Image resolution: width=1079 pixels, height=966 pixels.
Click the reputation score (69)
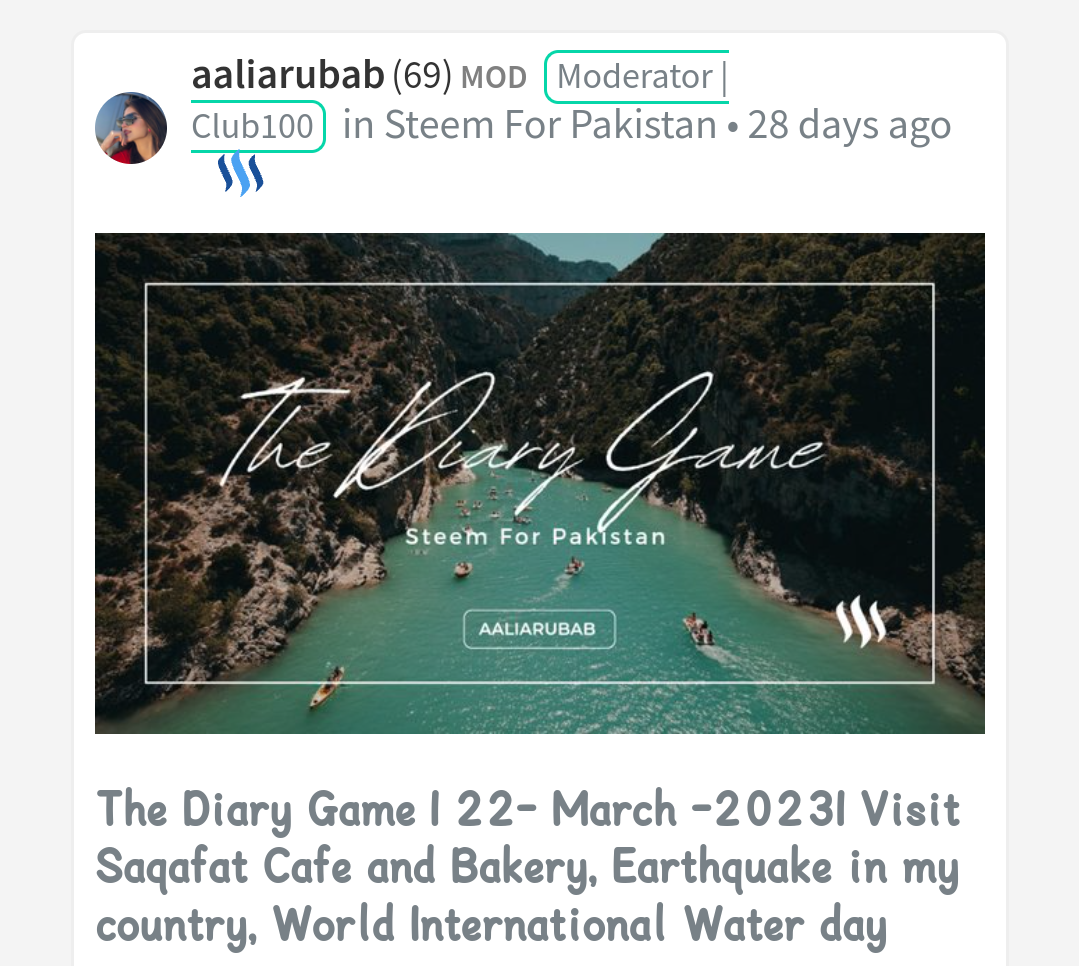click(422, 76)
